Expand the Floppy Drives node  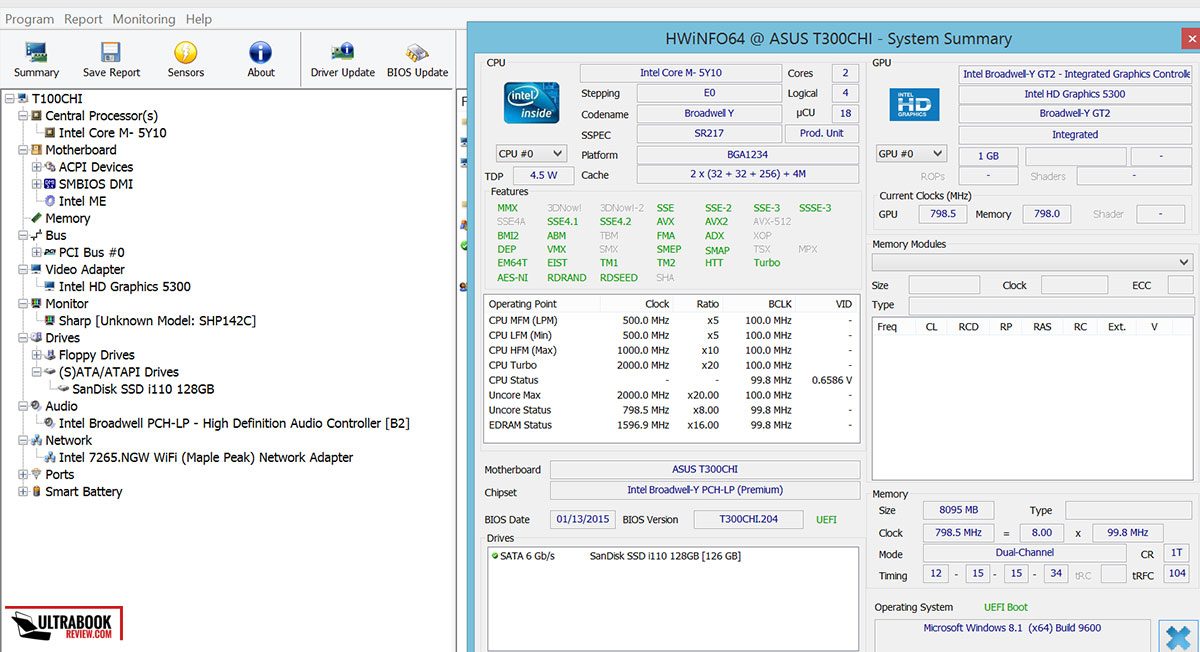pos(36,355)
